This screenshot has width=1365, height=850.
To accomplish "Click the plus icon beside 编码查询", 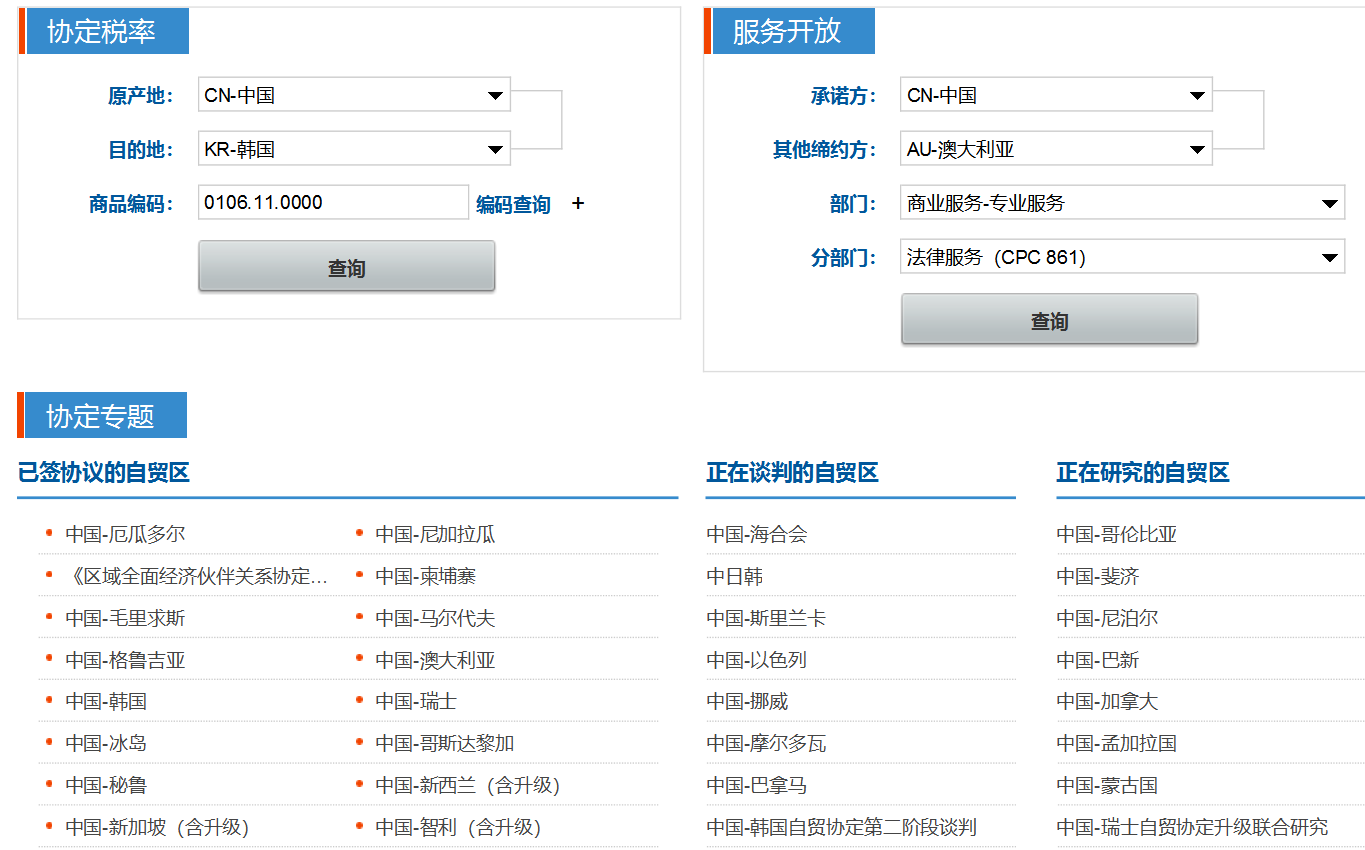I will pyautogui.click(x=578, y=204).
